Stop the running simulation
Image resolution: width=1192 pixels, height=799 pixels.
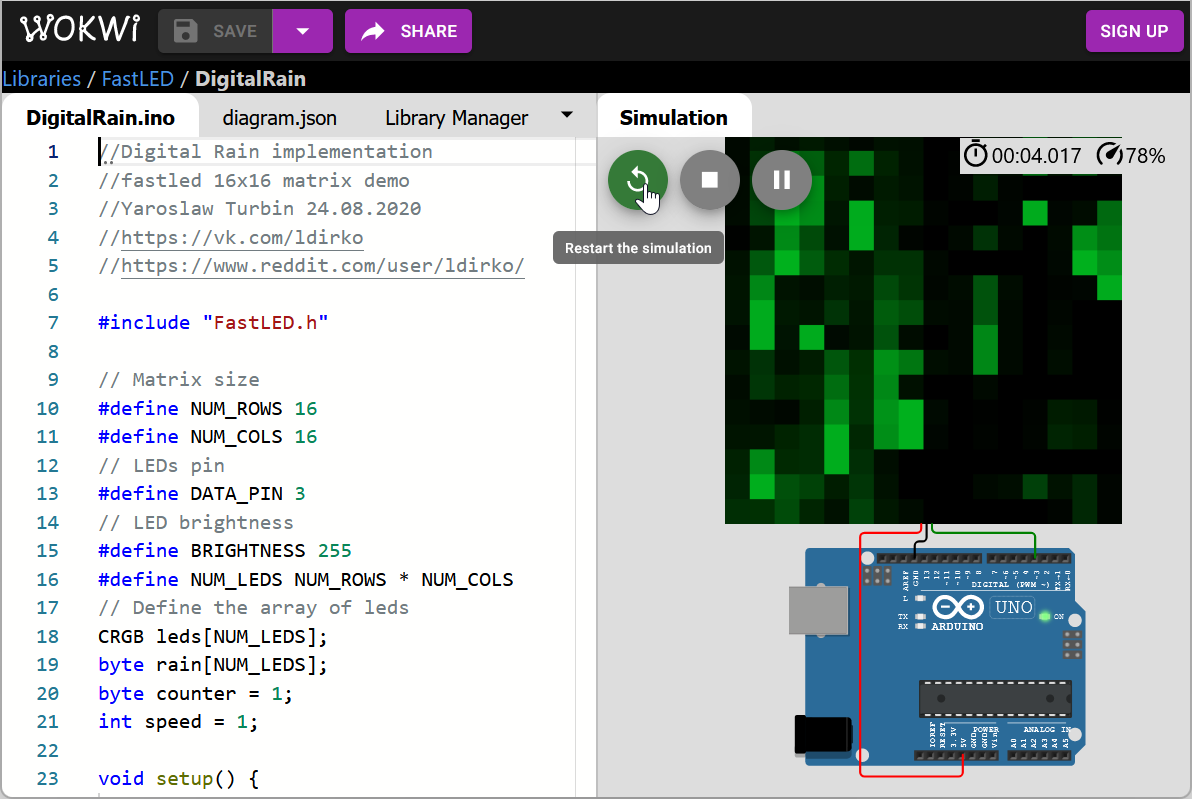710,180
